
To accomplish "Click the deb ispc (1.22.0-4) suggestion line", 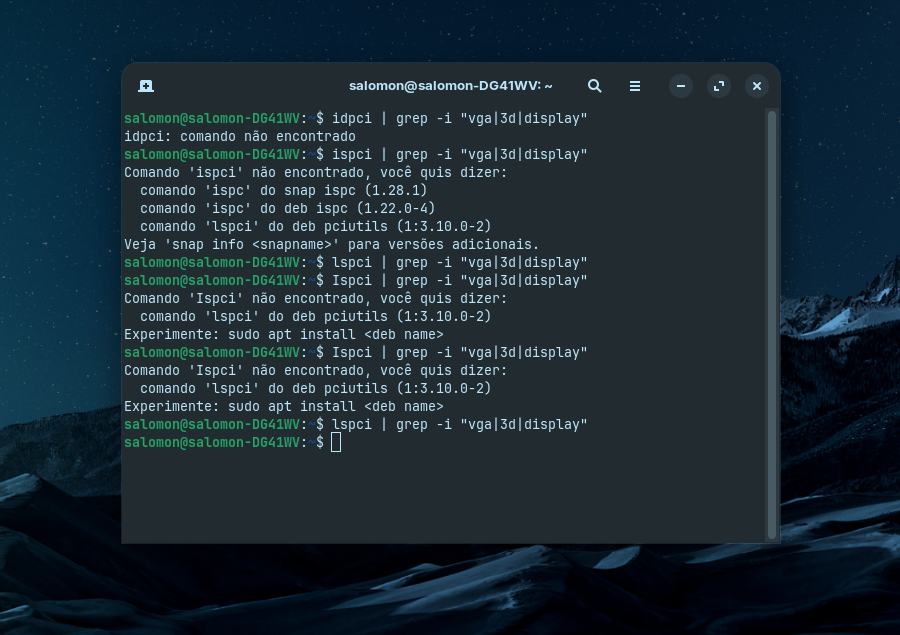I will 287,208.
